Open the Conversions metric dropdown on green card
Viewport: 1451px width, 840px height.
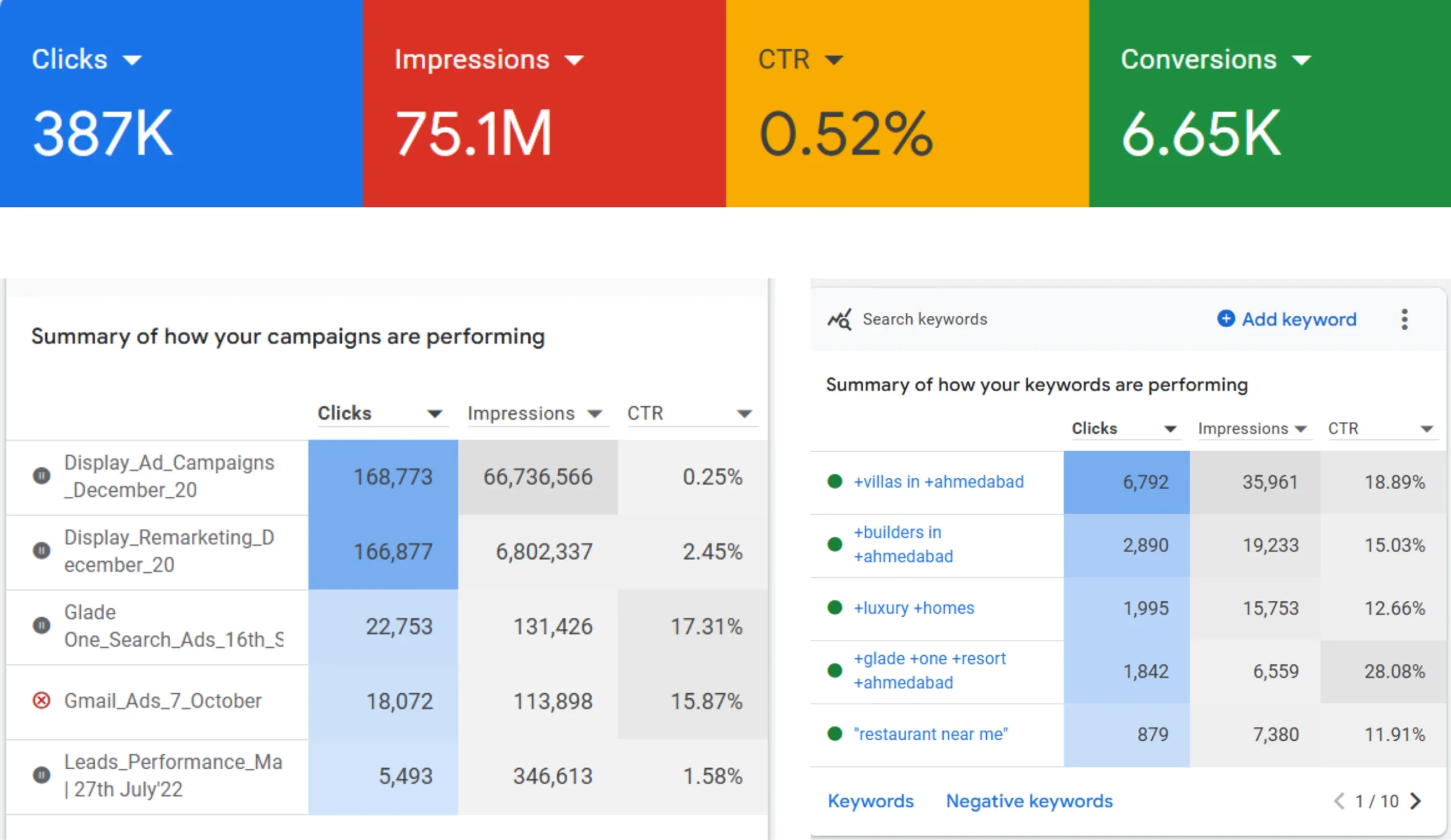[x=1302, y=60]
